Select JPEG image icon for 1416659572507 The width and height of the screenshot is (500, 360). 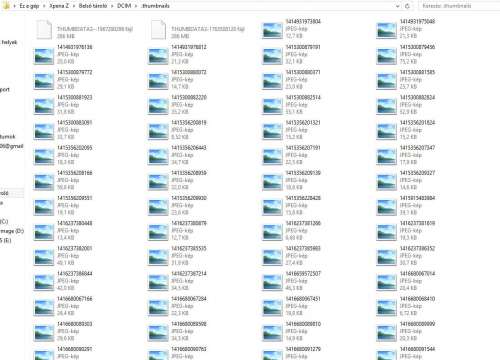point(272,283)
